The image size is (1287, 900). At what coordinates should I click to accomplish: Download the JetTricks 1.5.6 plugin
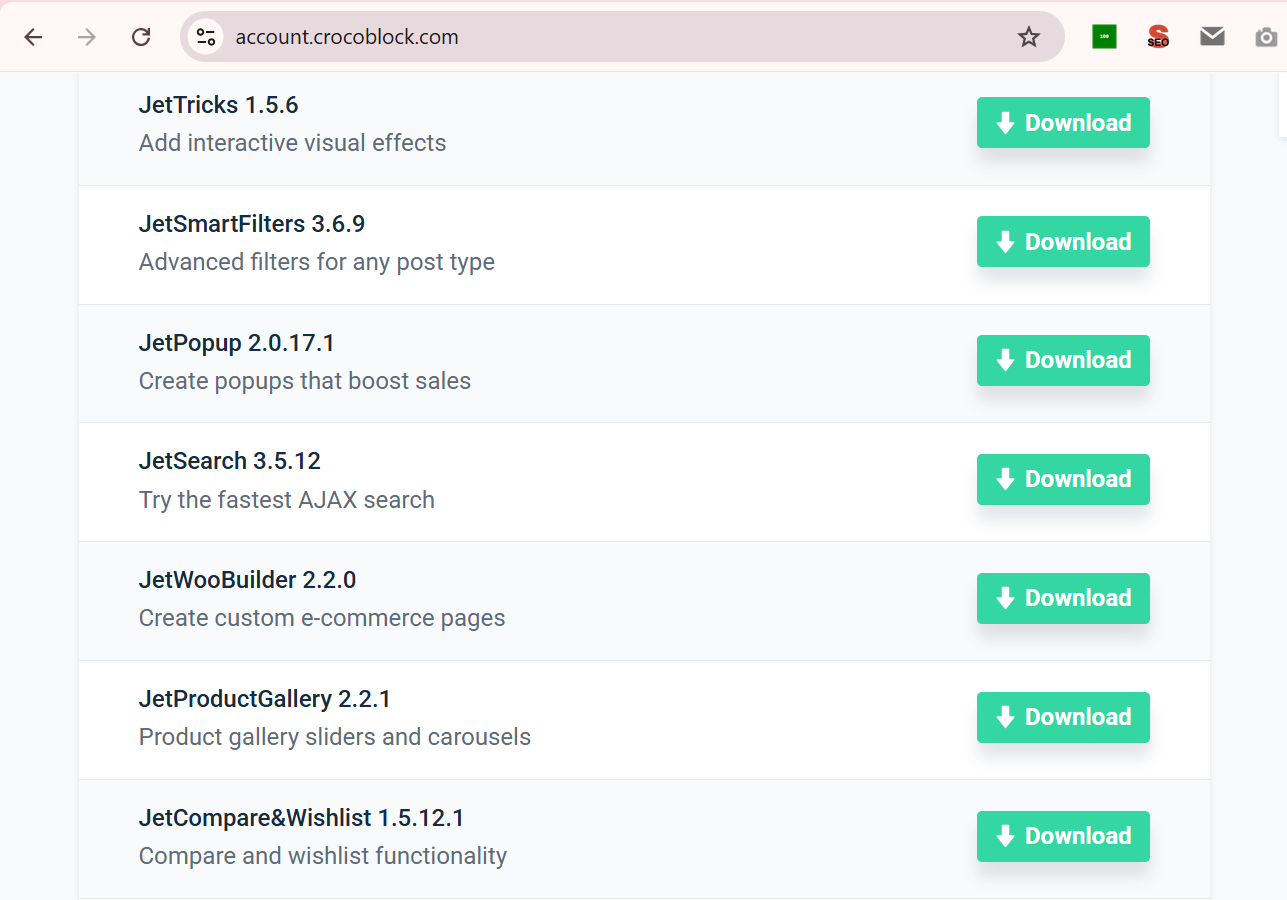click(1063, 123)
